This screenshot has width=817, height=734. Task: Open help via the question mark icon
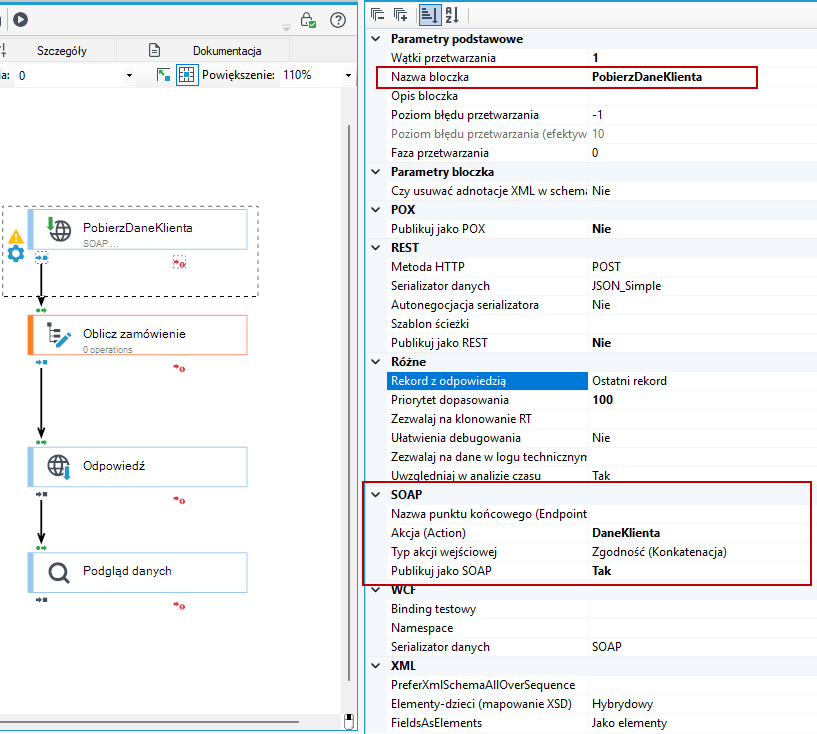coord(338,20)
